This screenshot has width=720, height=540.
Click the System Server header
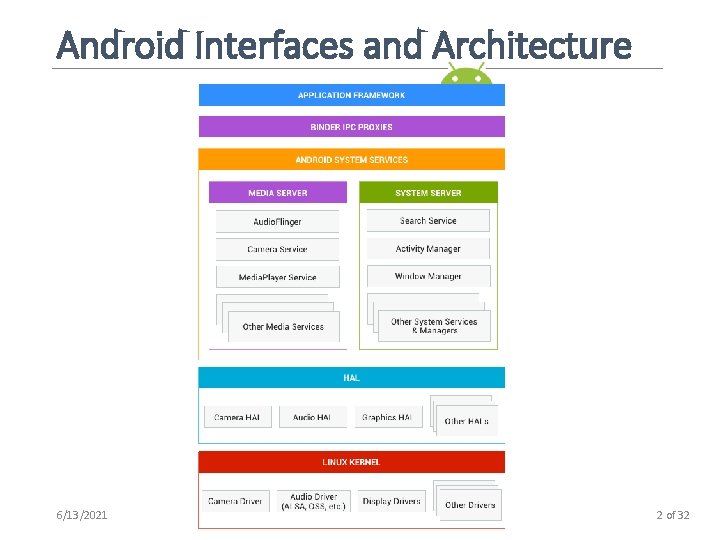pos(428,192)
